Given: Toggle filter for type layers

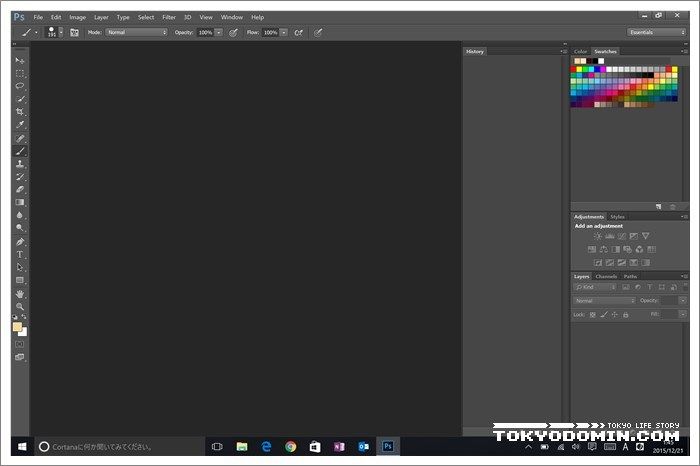Looking at the screenshot, I should point(650,287).
